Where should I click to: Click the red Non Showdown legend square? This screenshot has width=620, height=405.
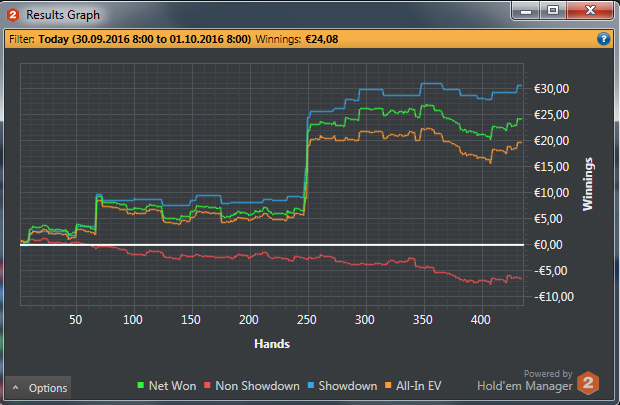point(210,386)
